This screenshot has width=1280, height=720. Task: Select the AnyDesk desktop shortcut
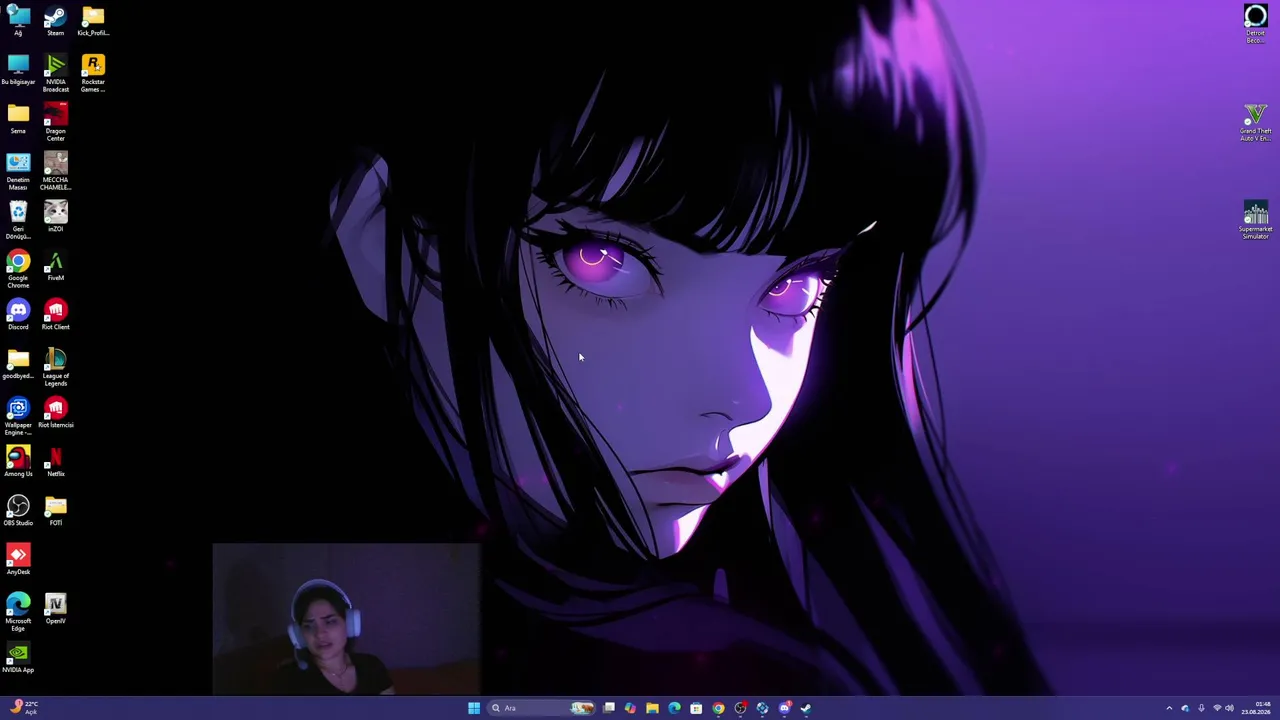click(18, 560)
